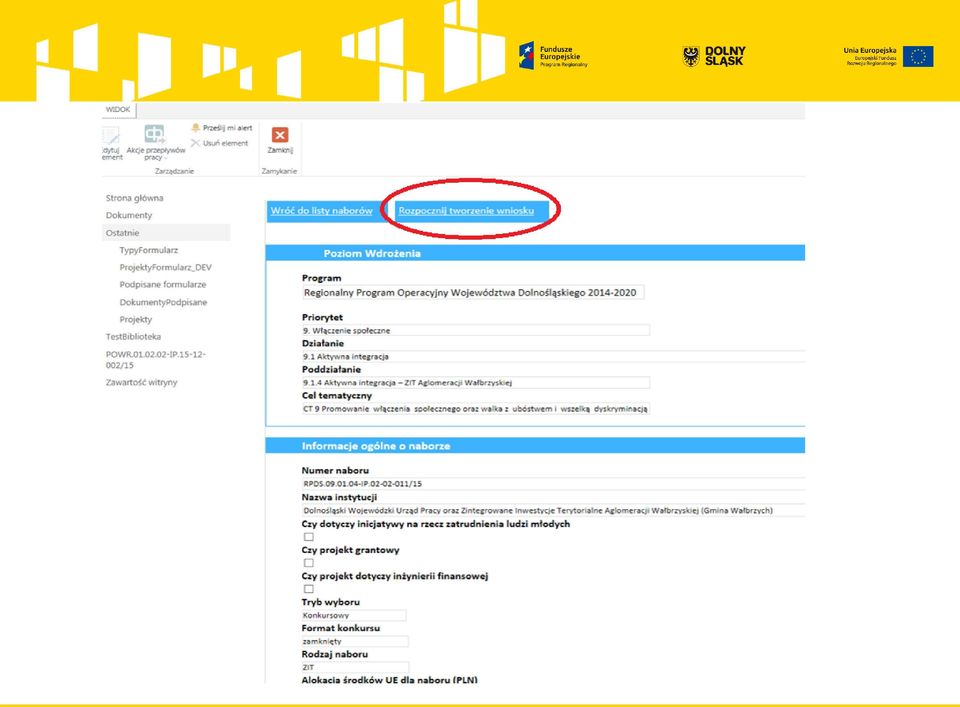Click the Edytuj element icon
Image resolution: width=960 pixels, height=707 pixels.
[x=111, y=135]
